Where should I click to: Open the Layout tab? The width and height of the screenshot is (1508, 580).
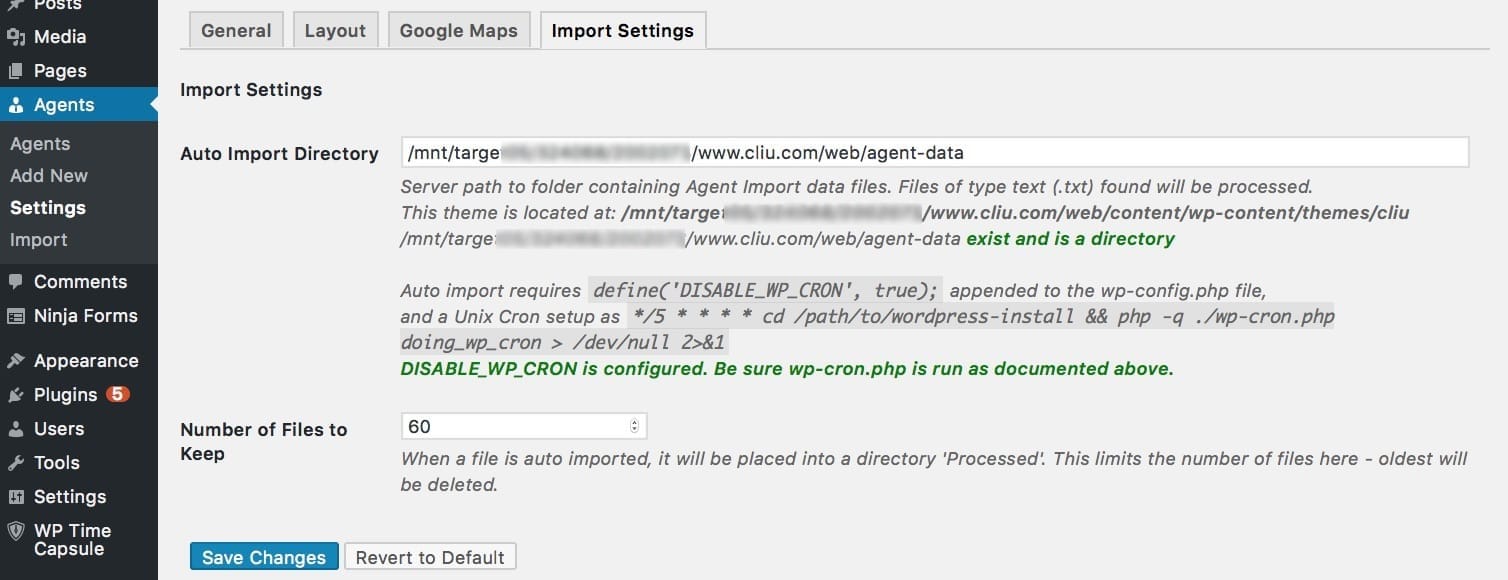pyautogui.click(x=335, y=30)
